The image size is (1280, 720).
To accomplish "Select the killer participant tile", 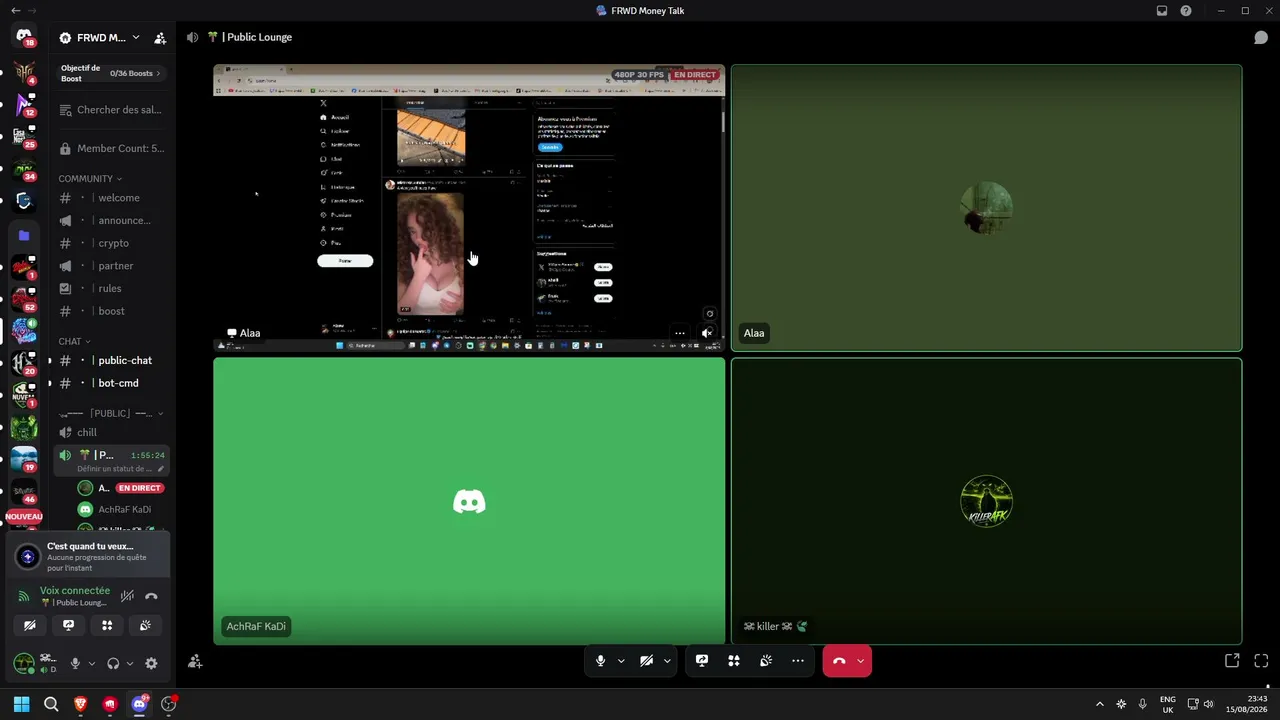I will (x=986, y=501).
